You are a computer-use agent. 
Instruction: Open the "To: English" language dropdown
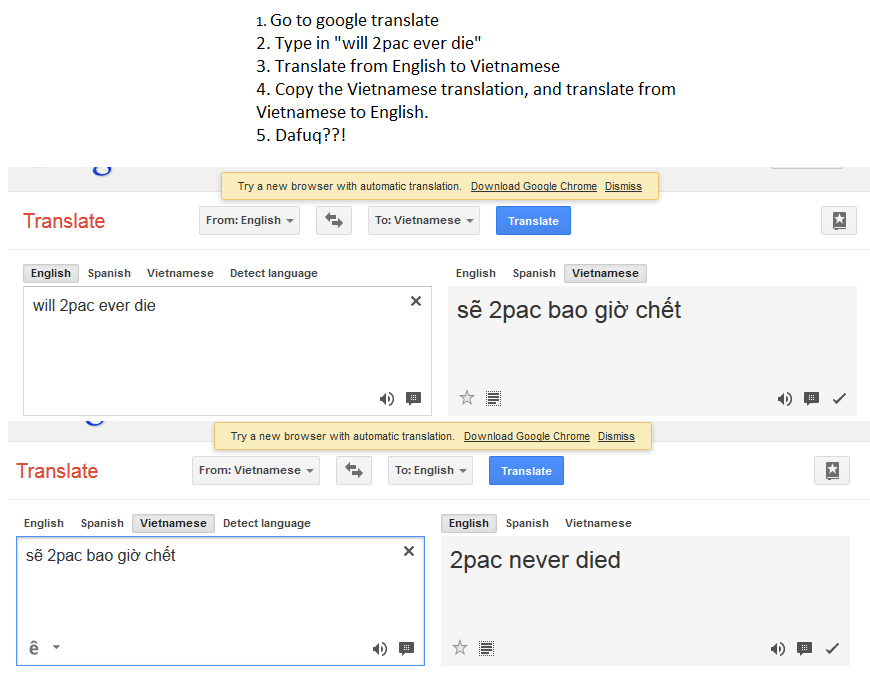coord(430,471)
